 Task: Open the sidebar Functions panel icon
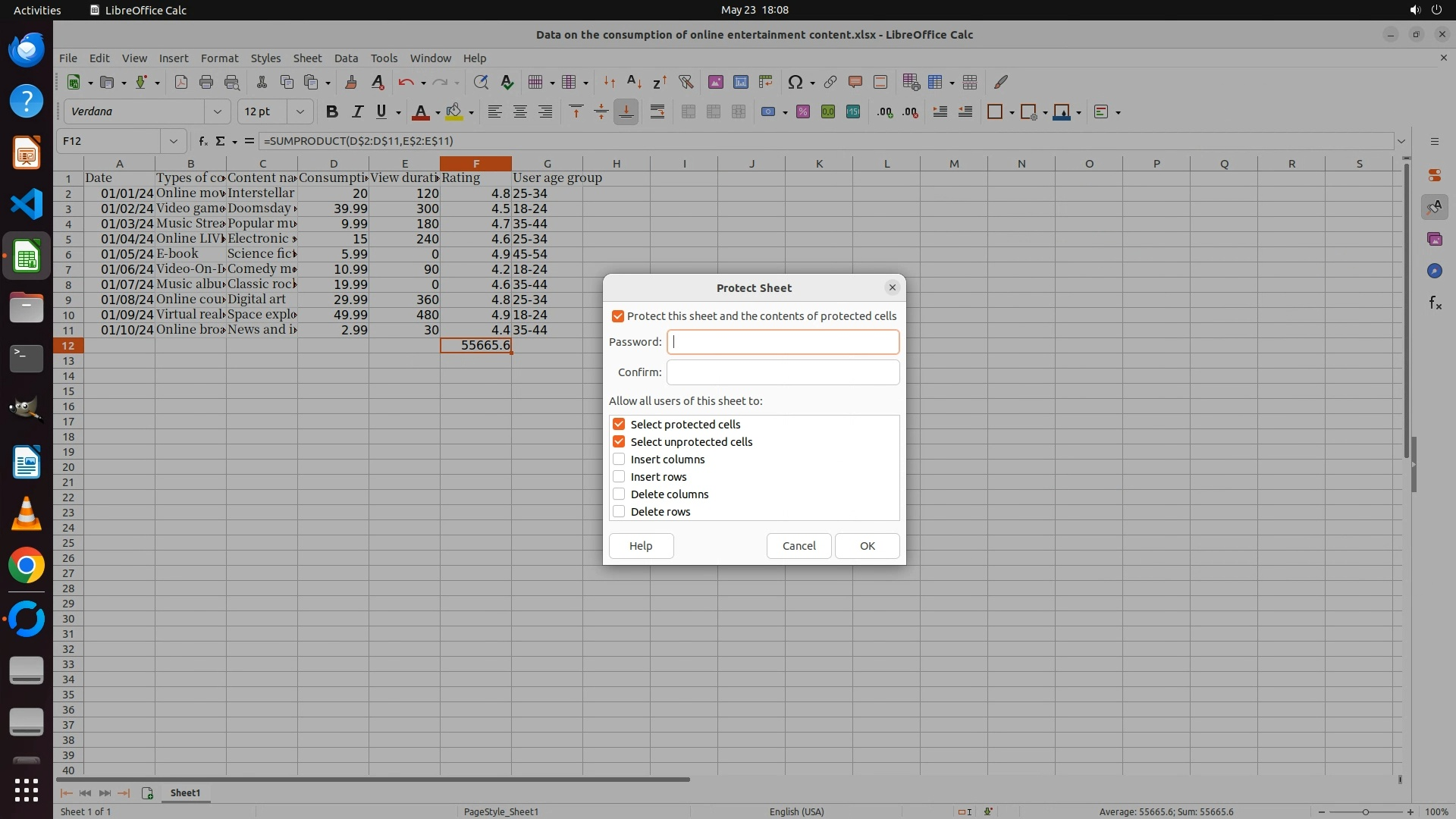[1435, 303]
